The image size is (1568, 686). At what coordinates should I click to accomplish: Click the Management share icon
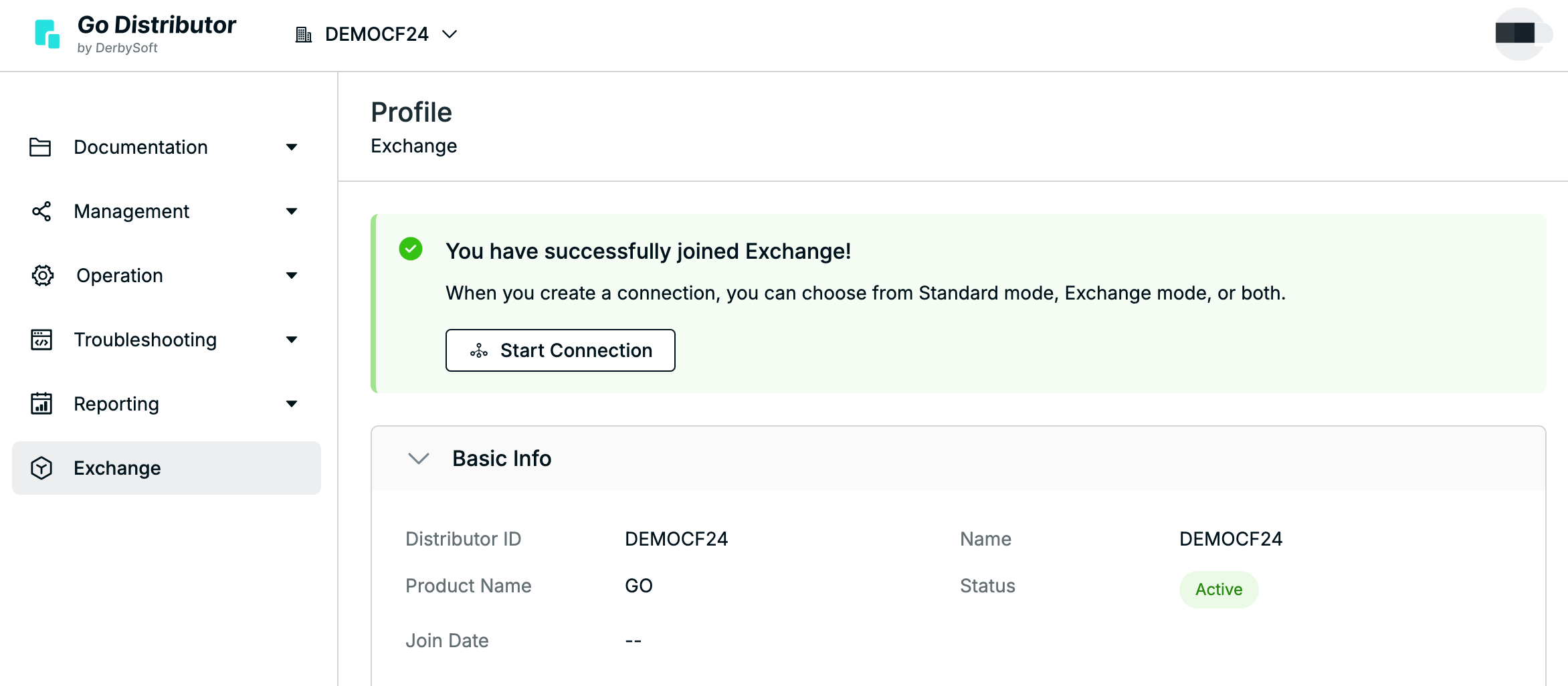coord(41,211)
